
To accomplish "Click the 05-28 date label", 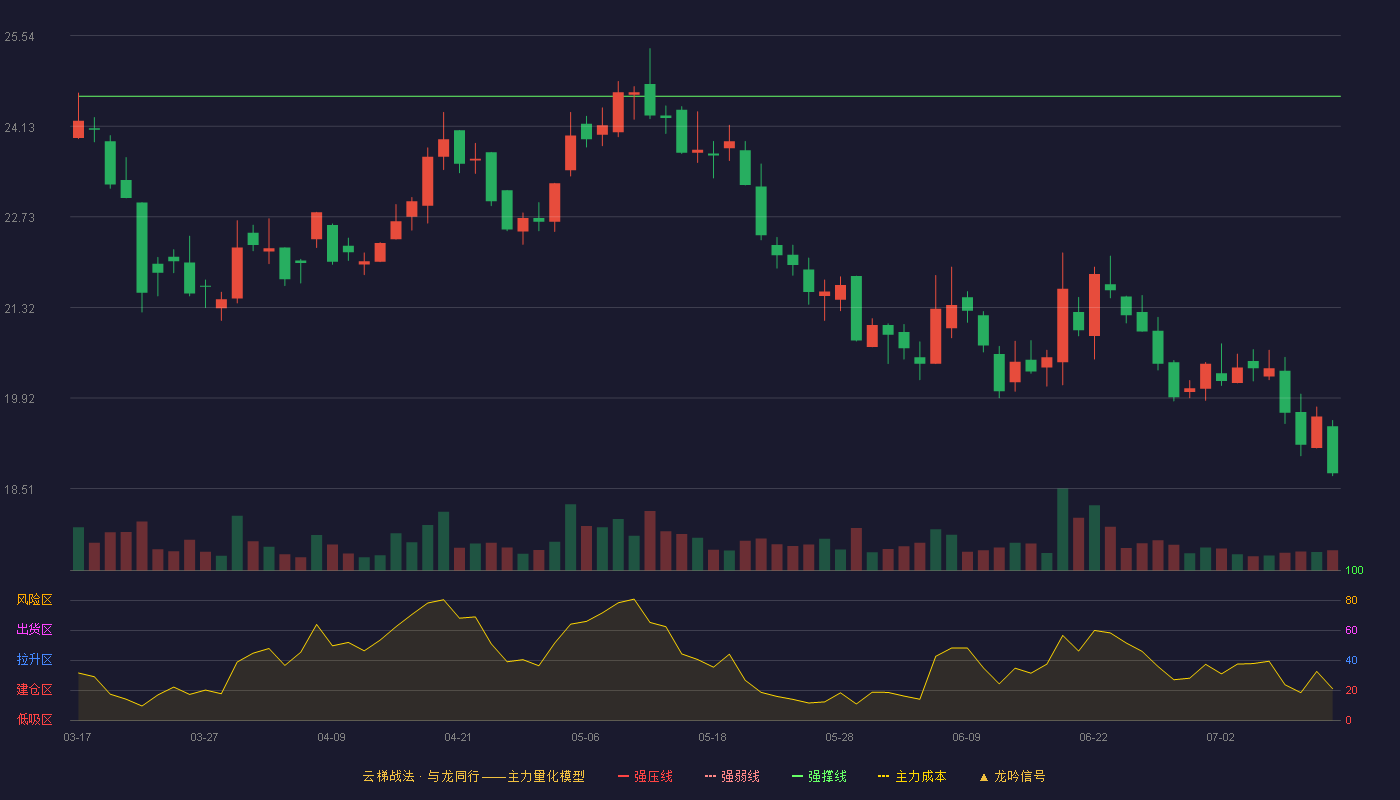I will [x=840, y=737].
